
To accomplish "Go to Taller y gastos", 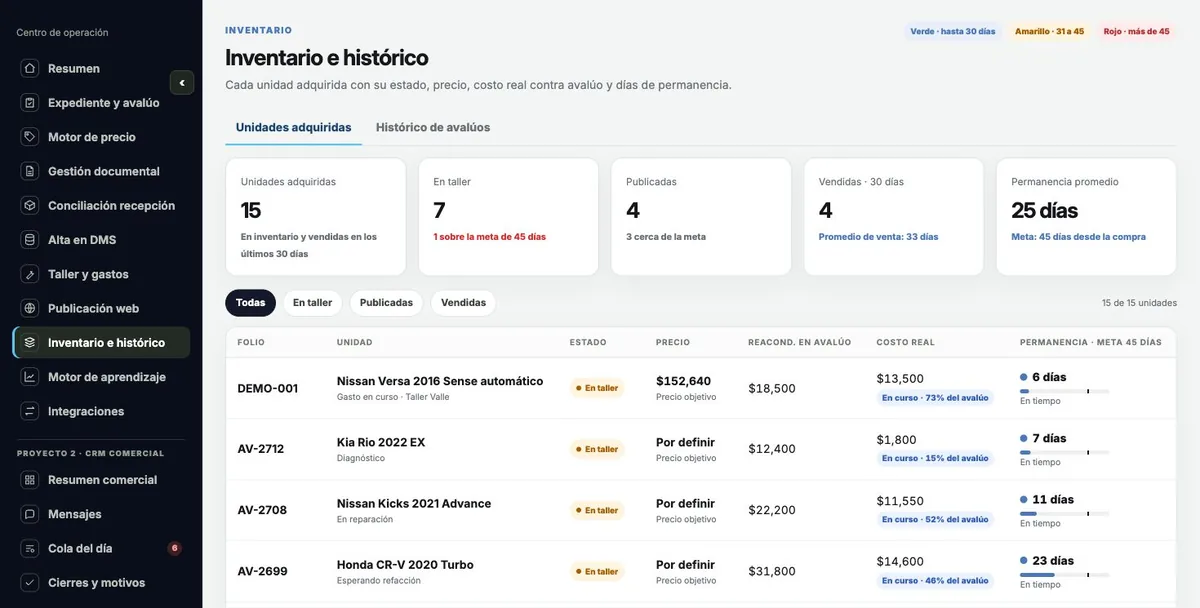I will [101, 274].
